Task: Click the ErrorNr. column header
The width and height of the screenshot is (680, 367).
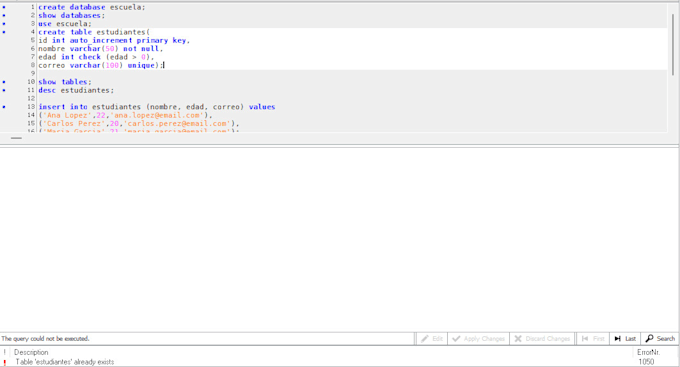Action: tap(648, 352)
